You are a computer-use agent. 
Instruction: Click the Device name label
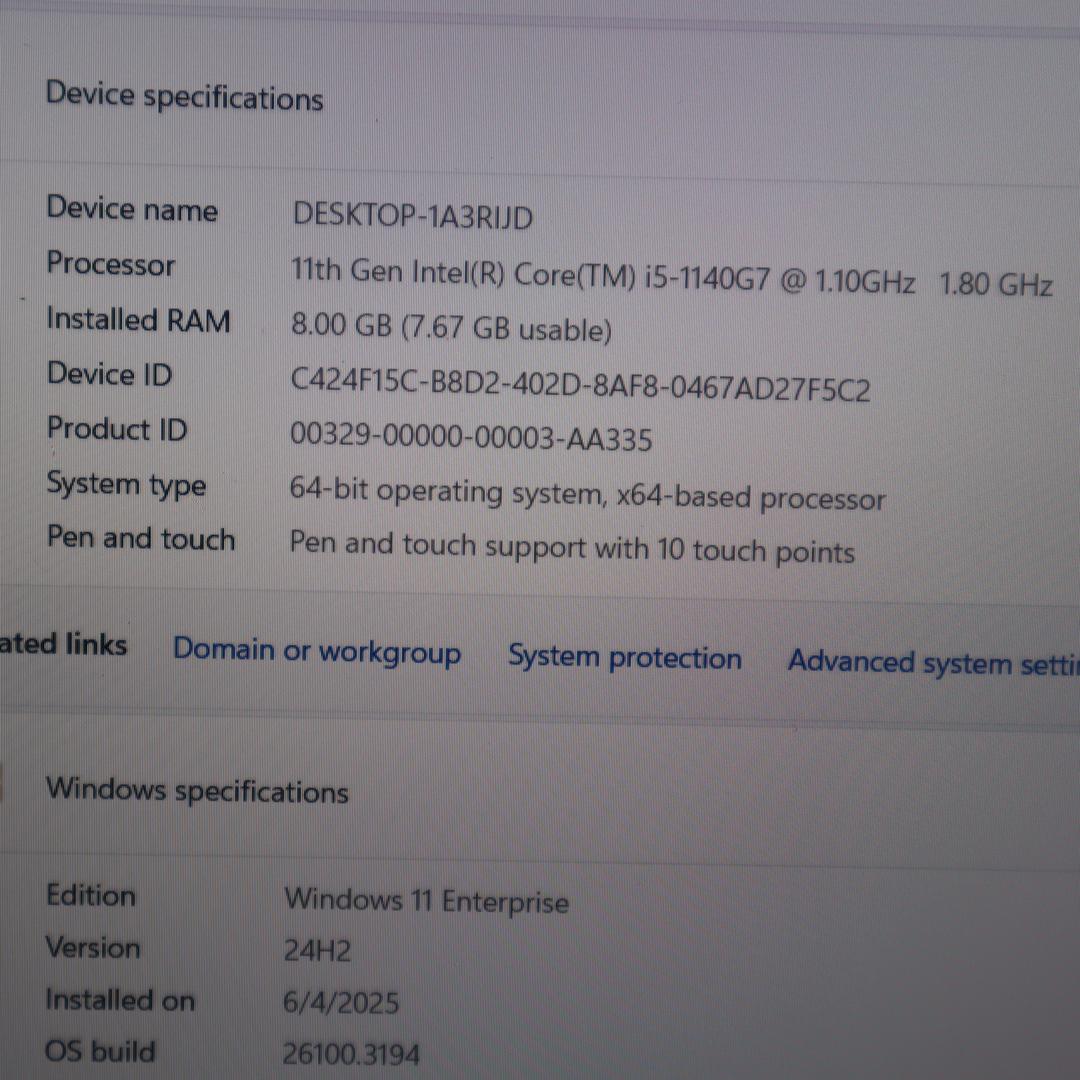click(x=132, y=209)
